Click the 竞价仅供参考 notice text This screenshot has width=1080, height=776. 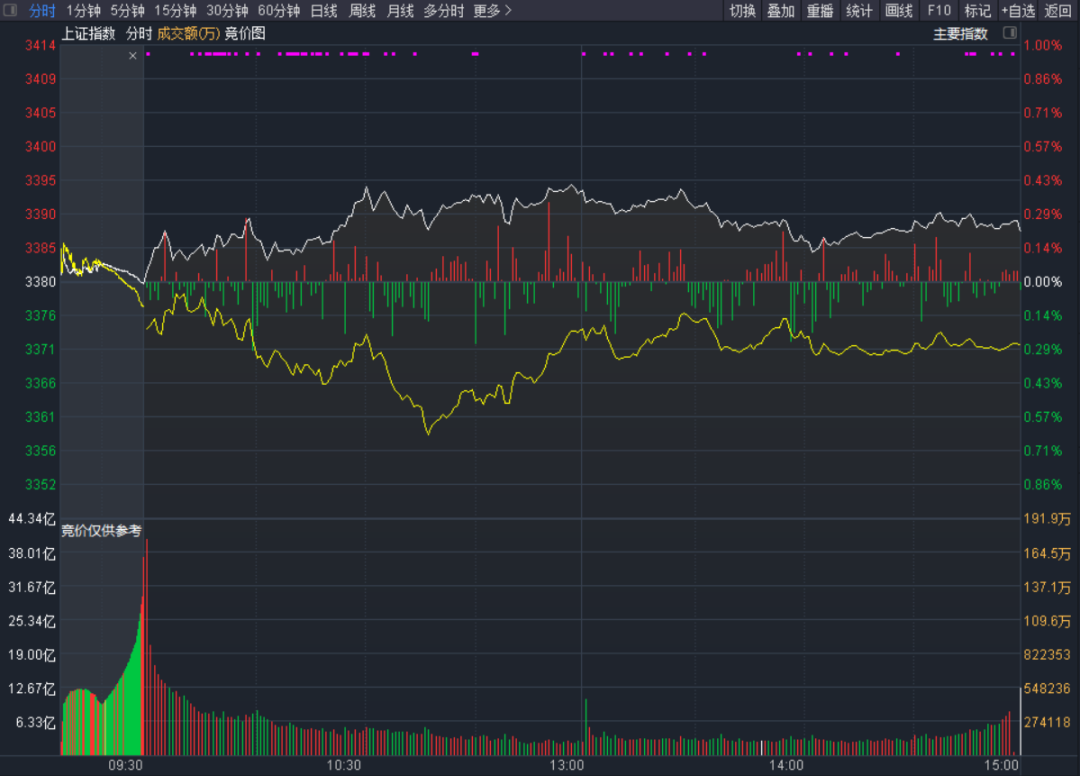coord(101,531)
